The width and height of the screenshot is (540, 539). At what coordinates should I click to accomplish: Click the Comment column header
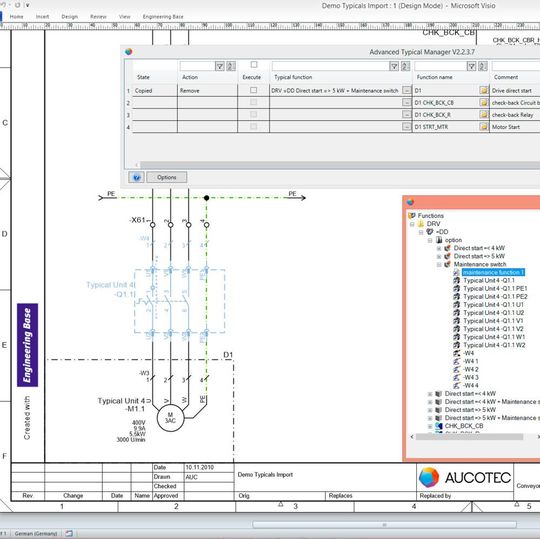click(506, 77)
